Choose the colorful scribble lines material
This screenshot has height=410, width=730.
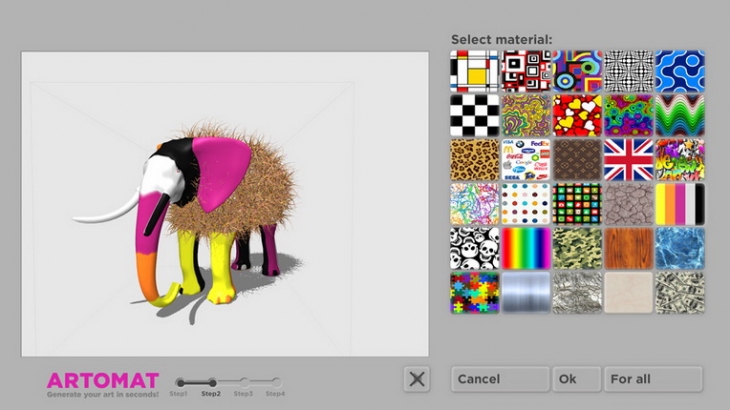coord(474,204)
